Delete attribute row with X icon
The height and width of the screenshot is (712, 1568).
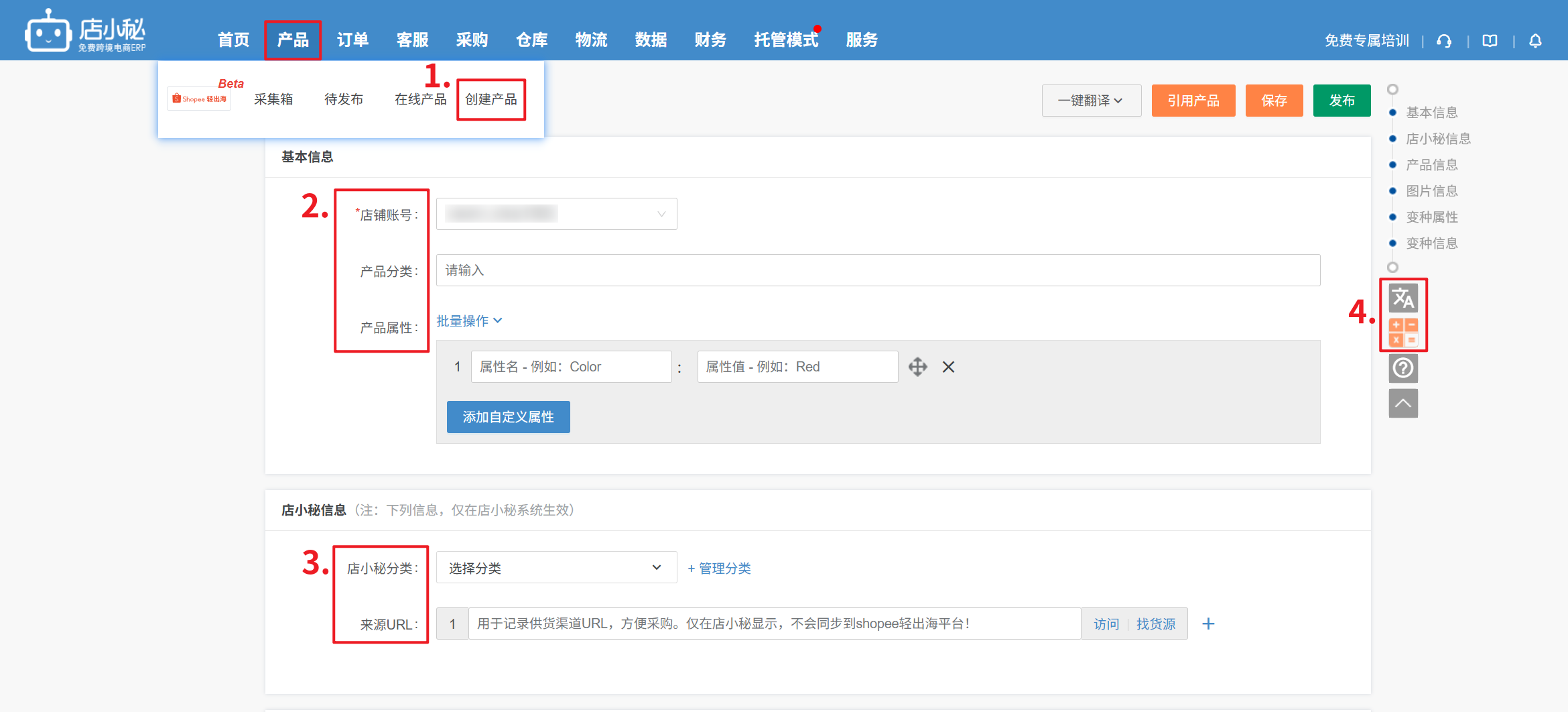[948, 367]
